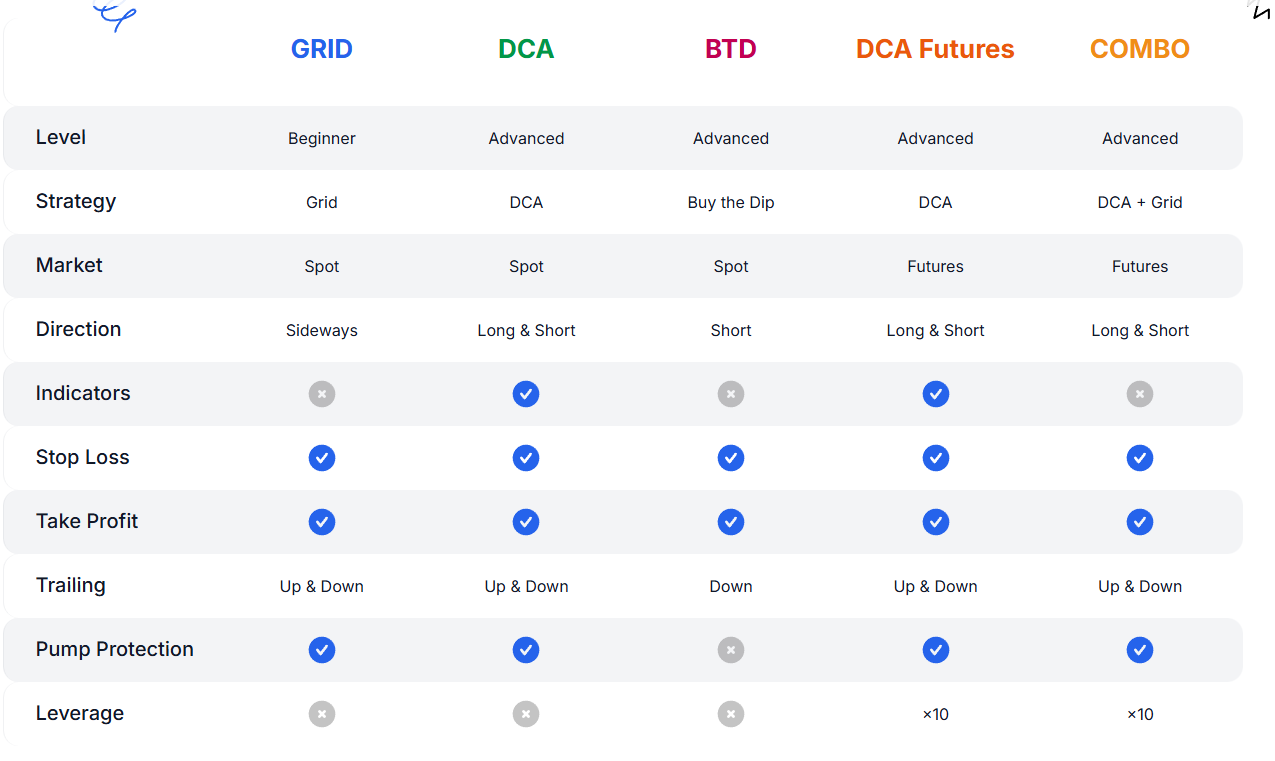Click the GRID column's Pump Protection checkmark

[x=322, y=650]
